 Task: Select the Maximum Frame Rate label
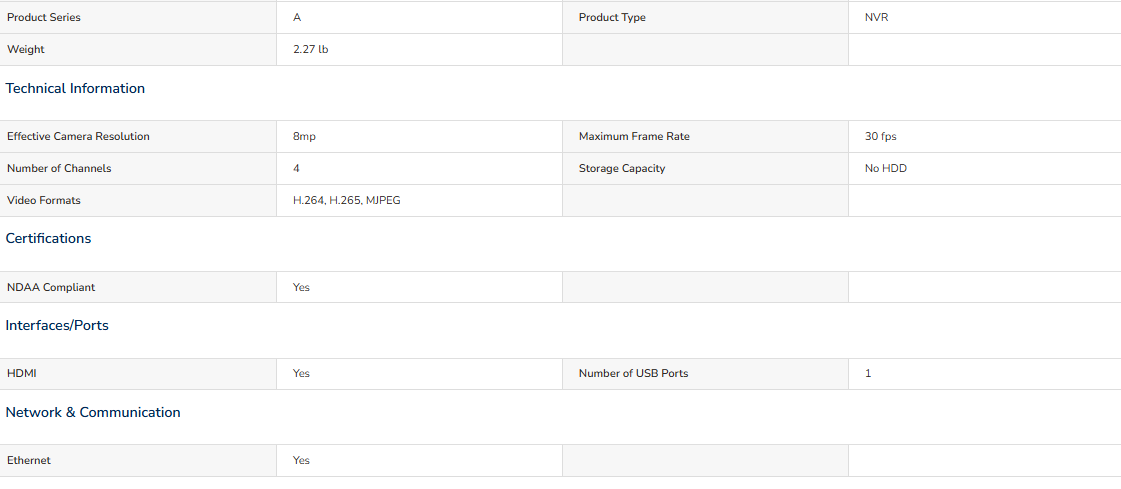pos(634,136)
